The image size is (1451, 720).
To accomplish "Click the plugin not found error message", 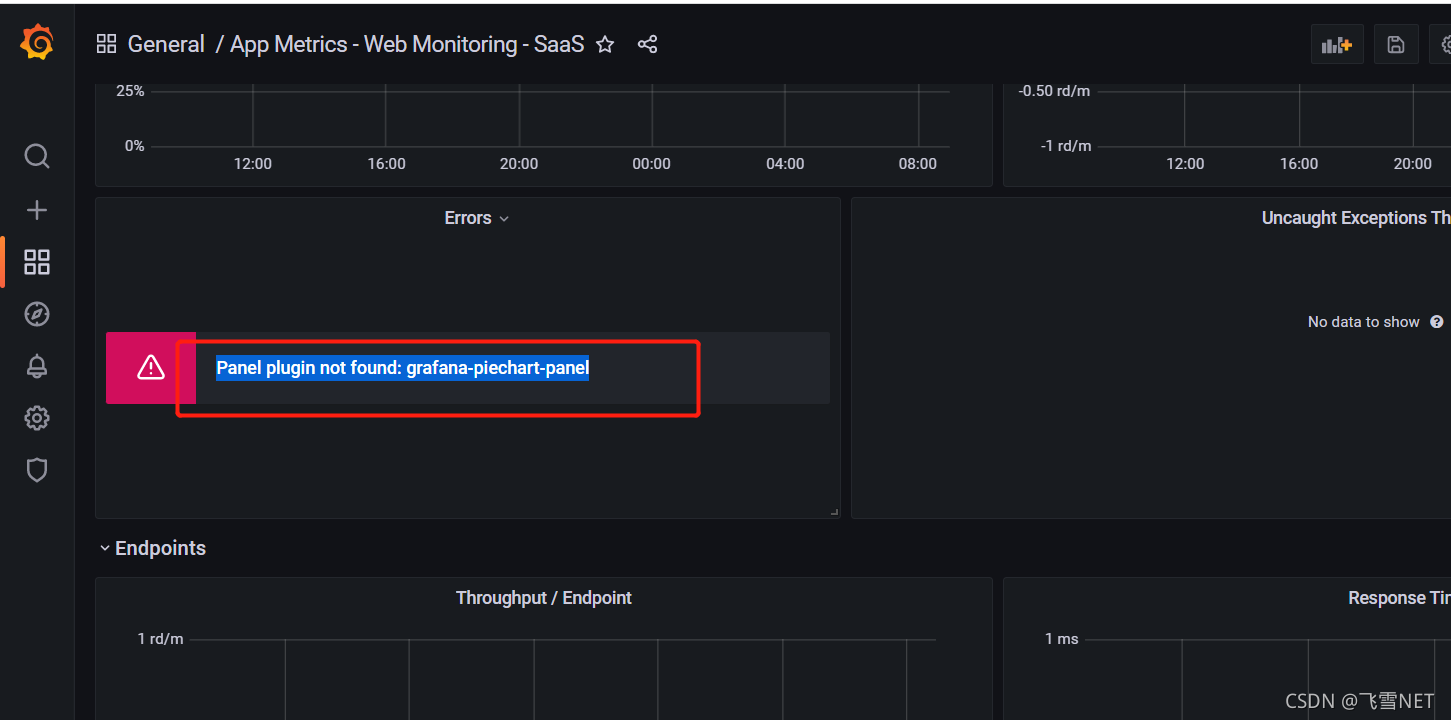I will tap(402, 368).
